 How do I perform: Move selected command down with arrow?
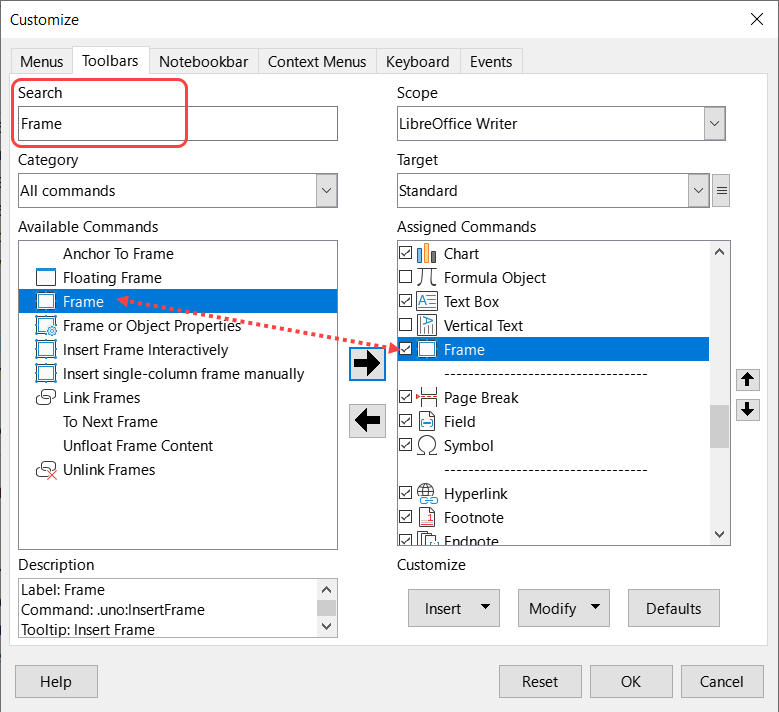click(748, 410)
